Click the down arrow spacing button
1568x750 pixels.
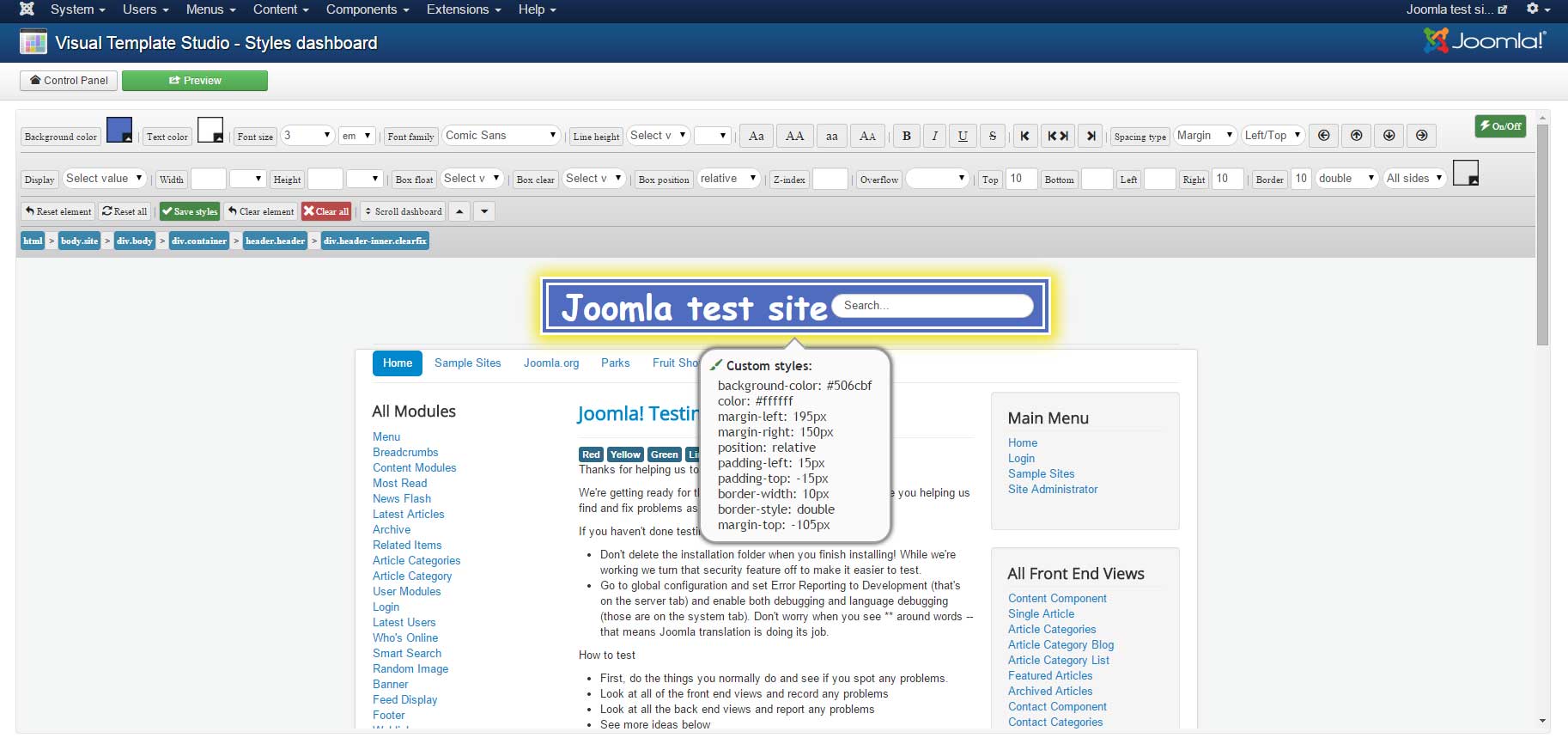[x=1389, y=136]
